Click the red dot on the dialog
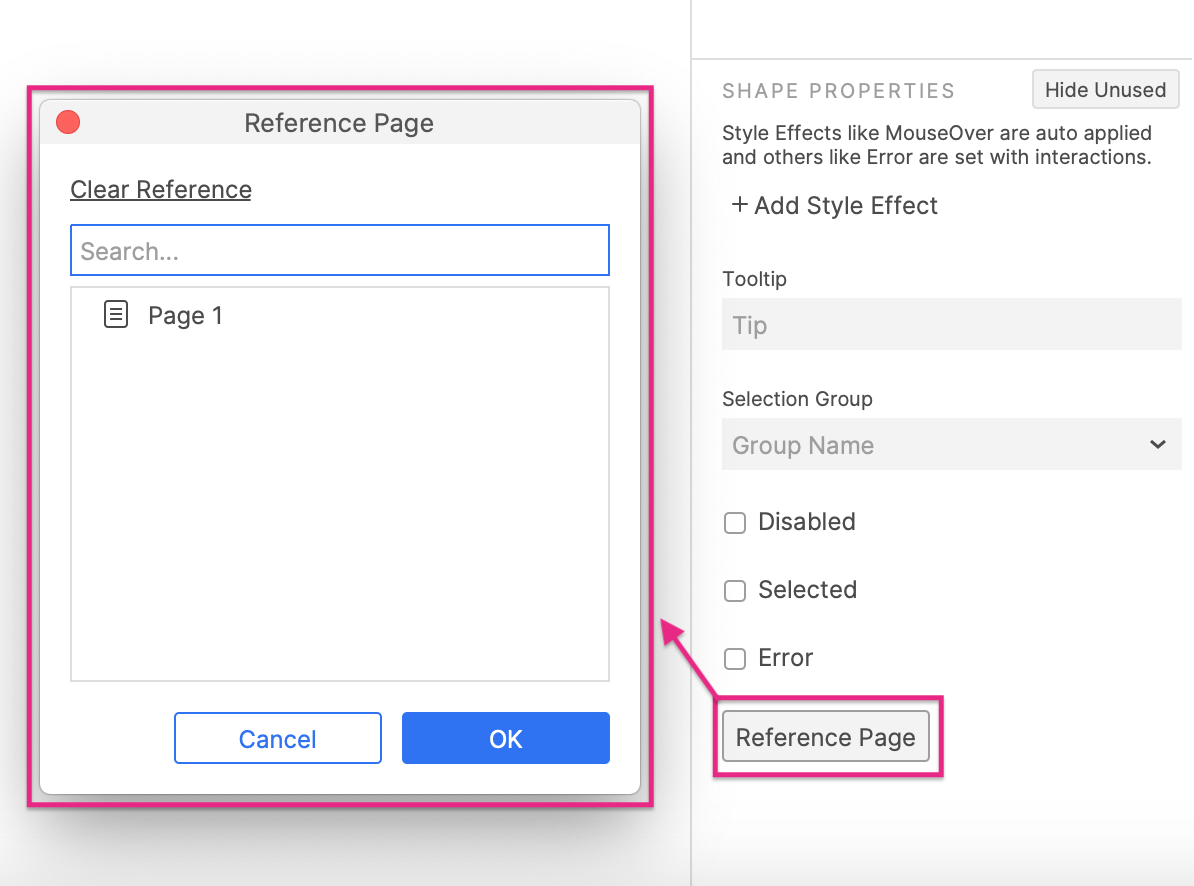Screen dimensions: 1194x886 (x=67, y=122)
